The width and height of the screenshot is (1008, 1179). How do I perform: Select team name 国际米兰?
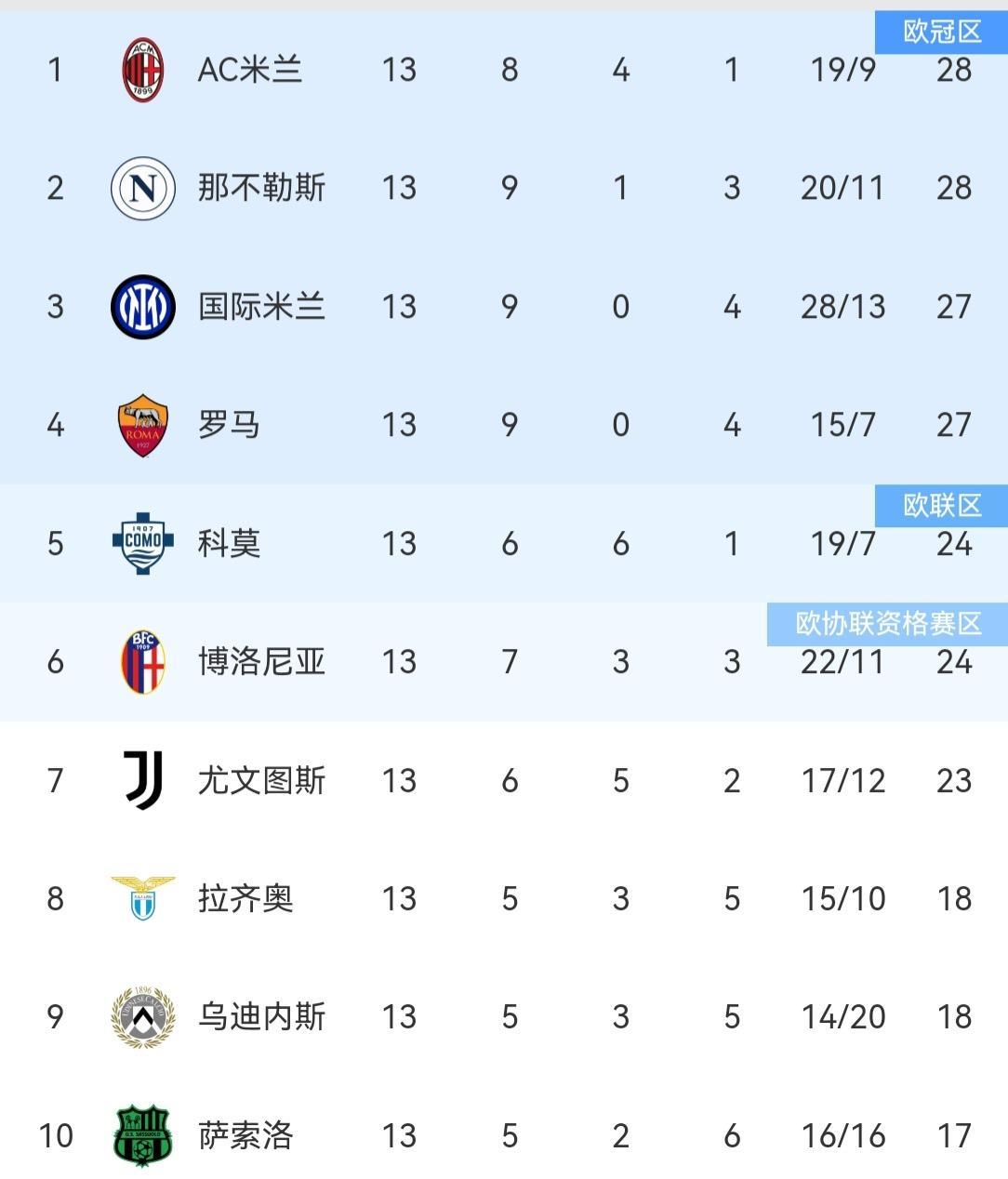point(261,307)
